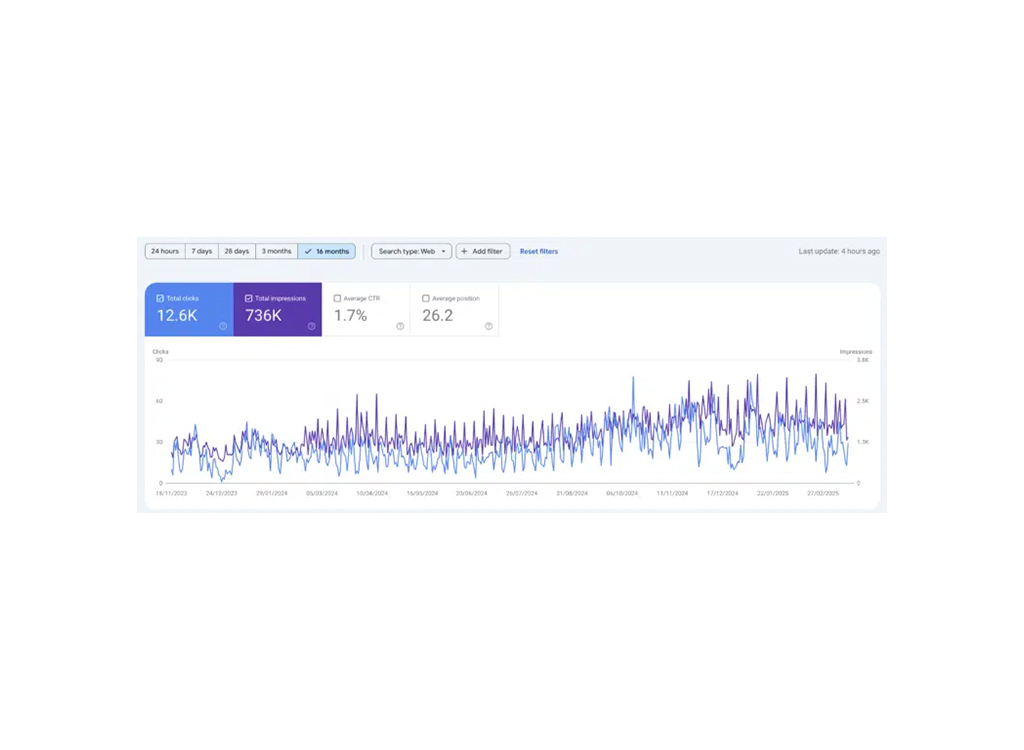Viewport: 1024px width, 750px height.
Task: Click the help icon on Total clicks card
Action: 222,326
